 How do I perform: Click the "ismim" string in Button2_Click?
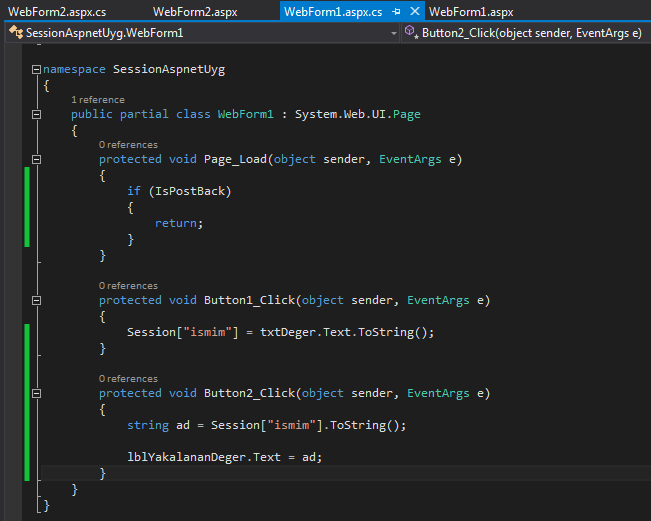[291, 425]
